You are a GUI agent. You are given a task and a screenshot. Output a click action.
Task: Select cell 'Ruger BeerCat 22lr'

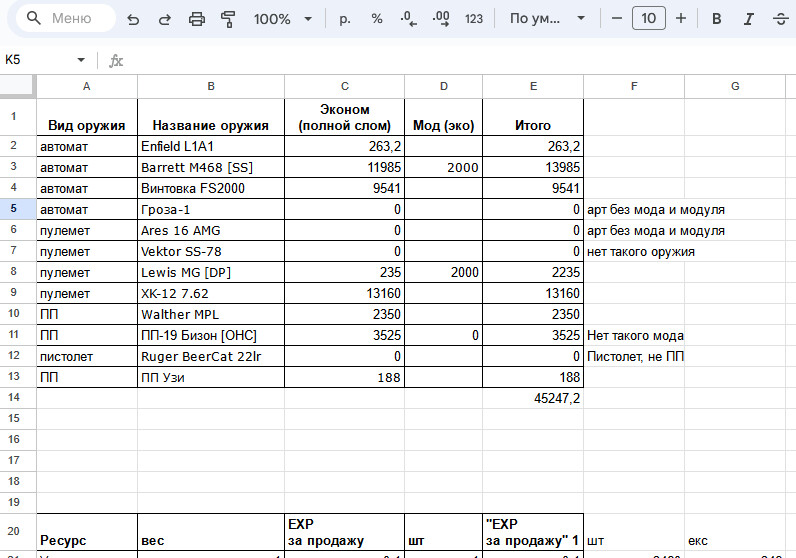pos(211,356)
